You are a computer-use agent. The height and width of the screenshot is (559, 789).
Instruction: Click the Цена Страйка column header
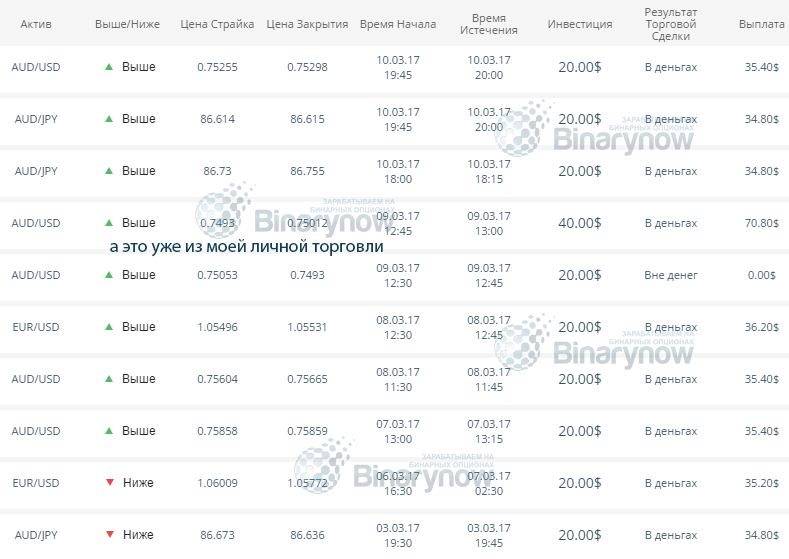pyautogui.click(x=217, y=24)
